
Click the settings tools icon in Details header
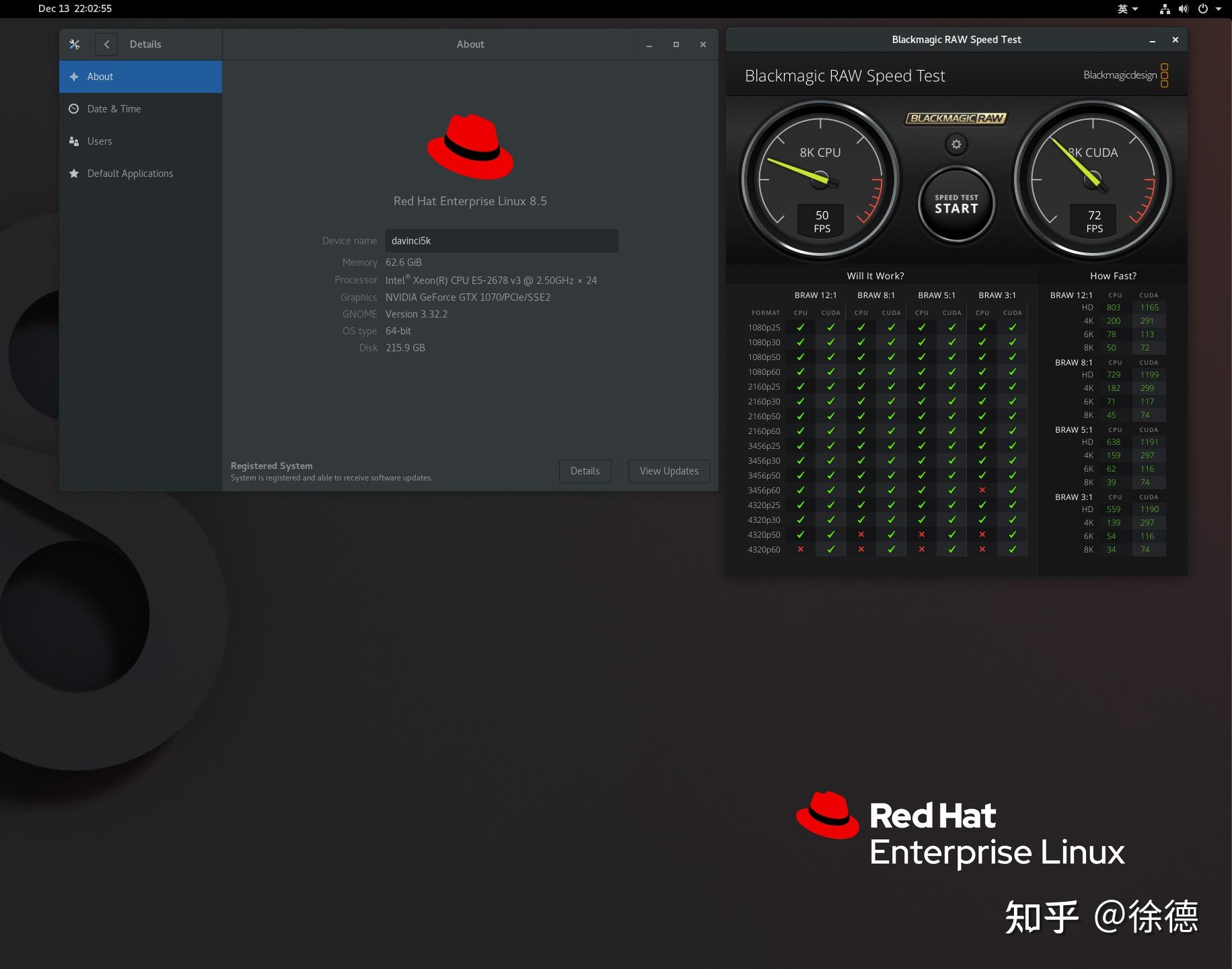click(75, 44)
